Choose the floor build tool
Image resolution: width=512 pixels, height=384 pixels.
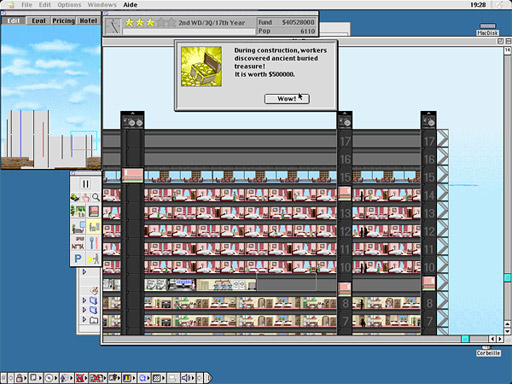(94, 211)
